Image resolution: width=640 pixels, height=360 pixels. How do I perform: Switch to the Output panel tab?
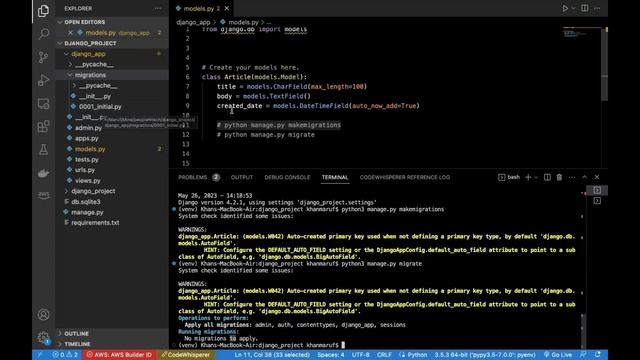pyautogui.click(x=242, y=177)
